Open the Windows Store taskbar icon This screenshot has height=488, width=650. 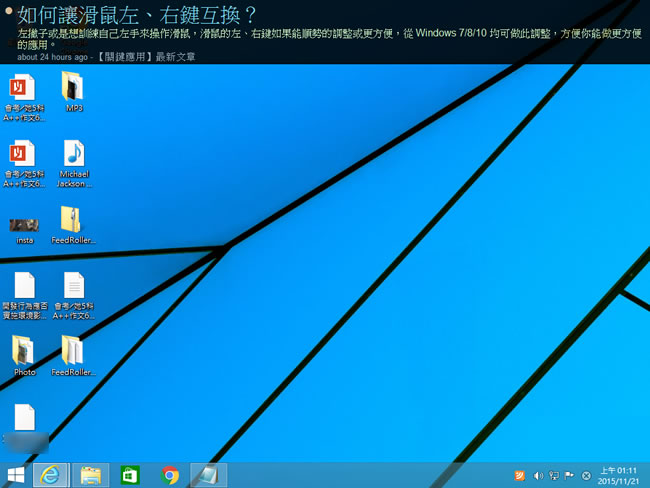tap(130, 474)
